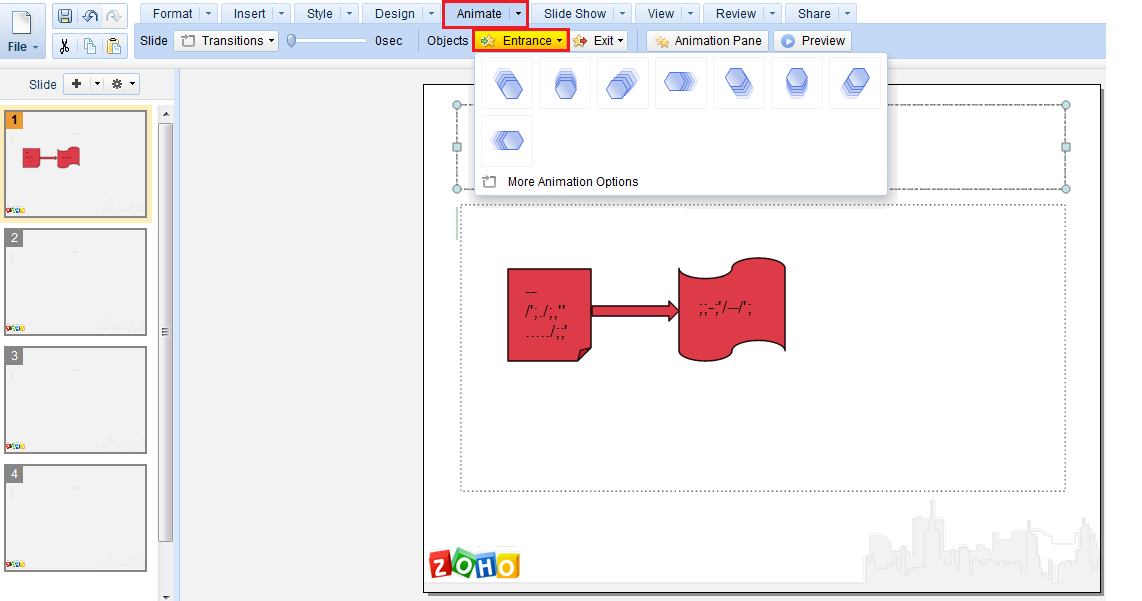Click the "0sec" duration value
1142x601 pixels.
(388, 41)
